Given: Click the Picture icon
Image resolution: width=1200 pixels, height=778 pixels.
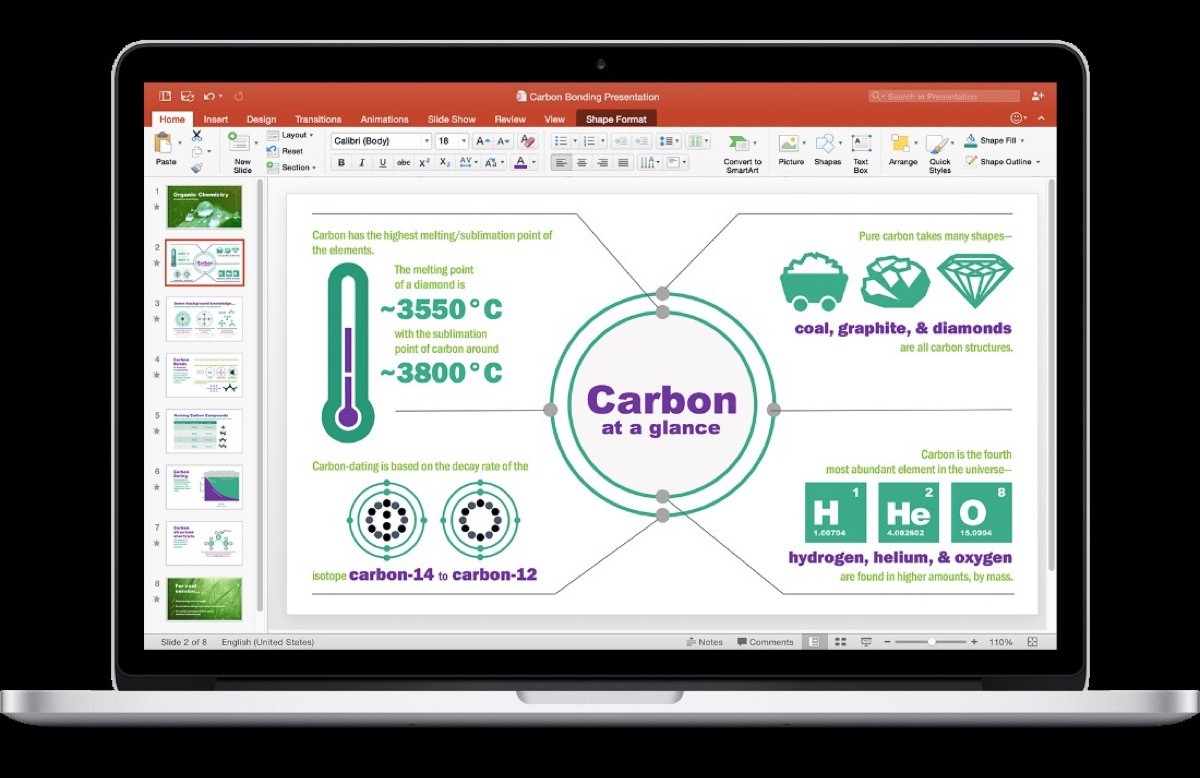Looking at the screenshot, I should pyautogui.click(x=788, y=143).
